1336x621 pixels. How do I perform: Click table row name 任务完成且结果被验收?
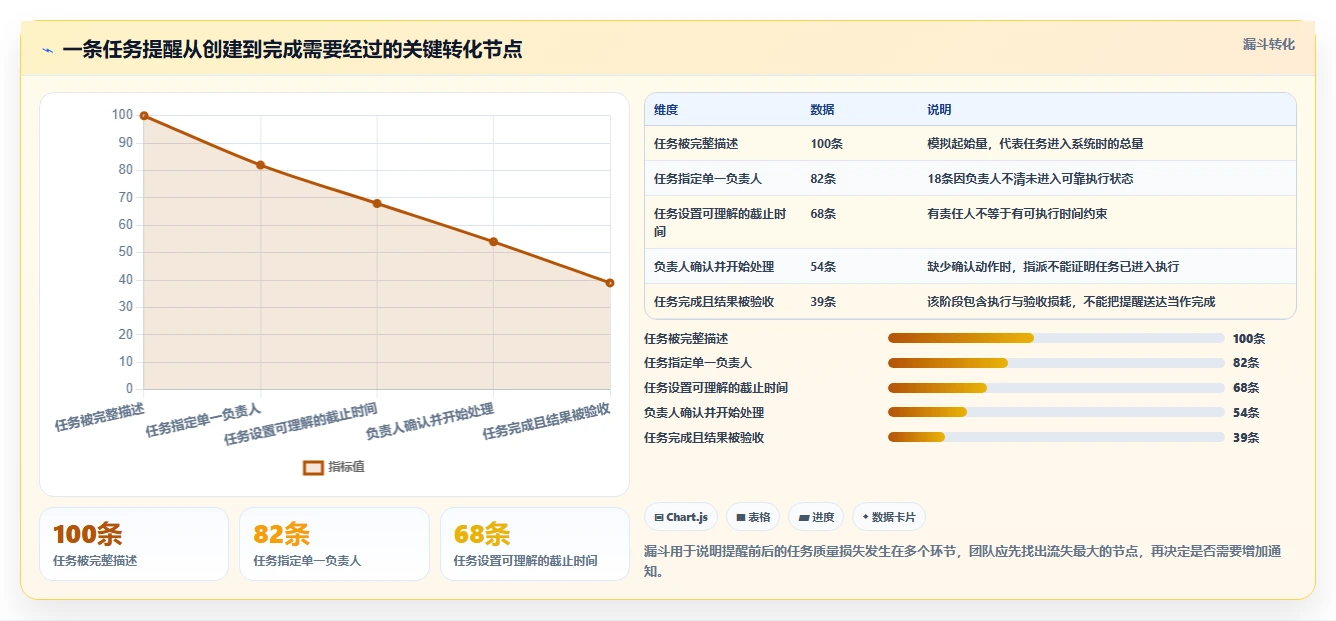[714, 302]
